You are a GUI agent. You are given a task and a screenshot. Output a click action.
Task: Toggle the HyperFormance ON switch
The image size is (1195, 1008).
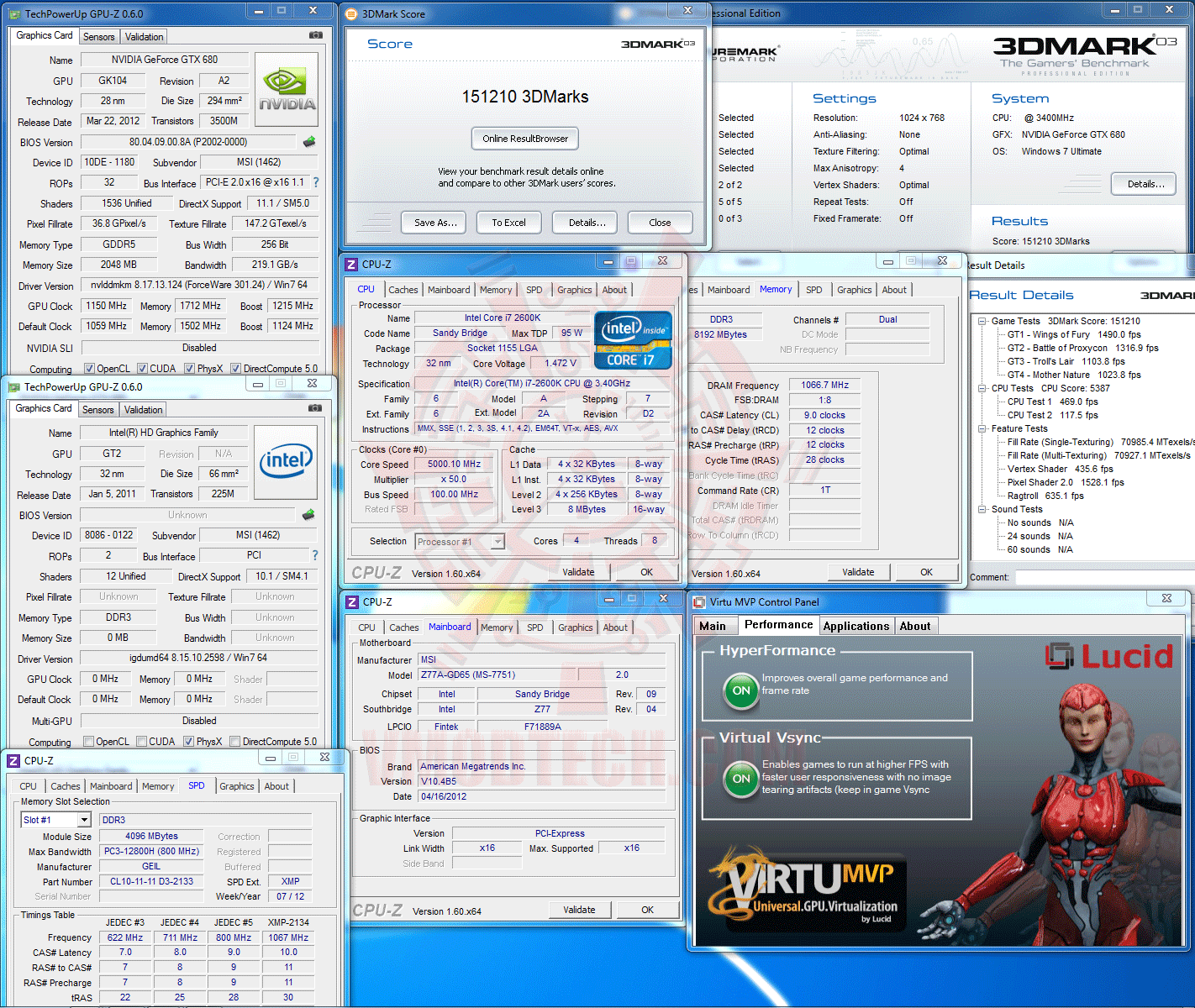point(741,690)
